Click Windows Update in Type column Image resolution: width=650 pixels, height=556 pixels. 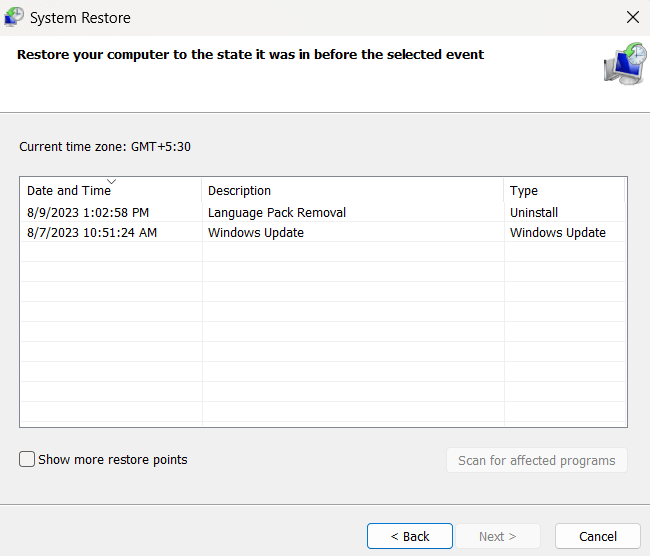tap(558, 232)
